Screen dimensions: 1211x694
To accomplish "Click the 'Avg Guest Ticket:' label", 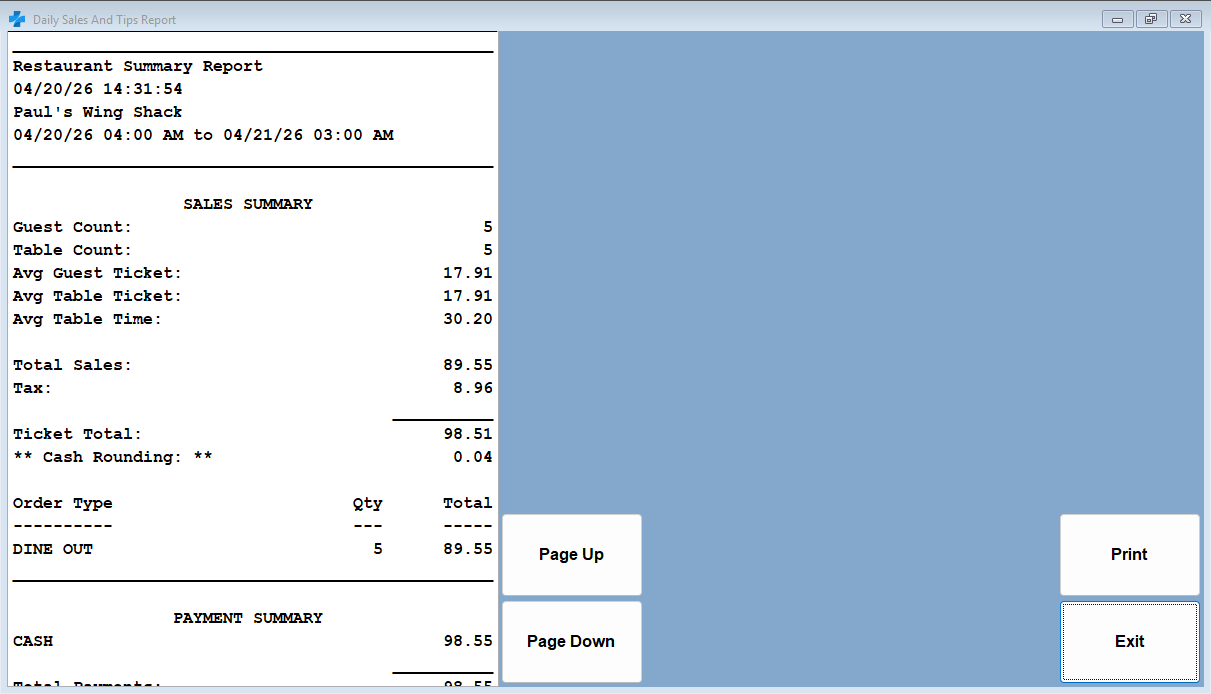I will [x=97, y=273].
